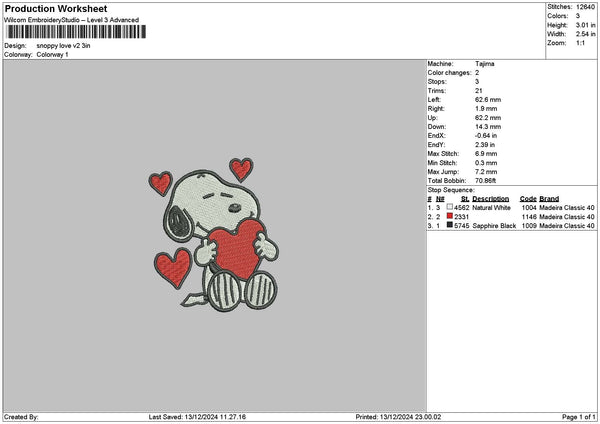
Task: Click the Height value '3.01 in'
Action: coord(585,25)
